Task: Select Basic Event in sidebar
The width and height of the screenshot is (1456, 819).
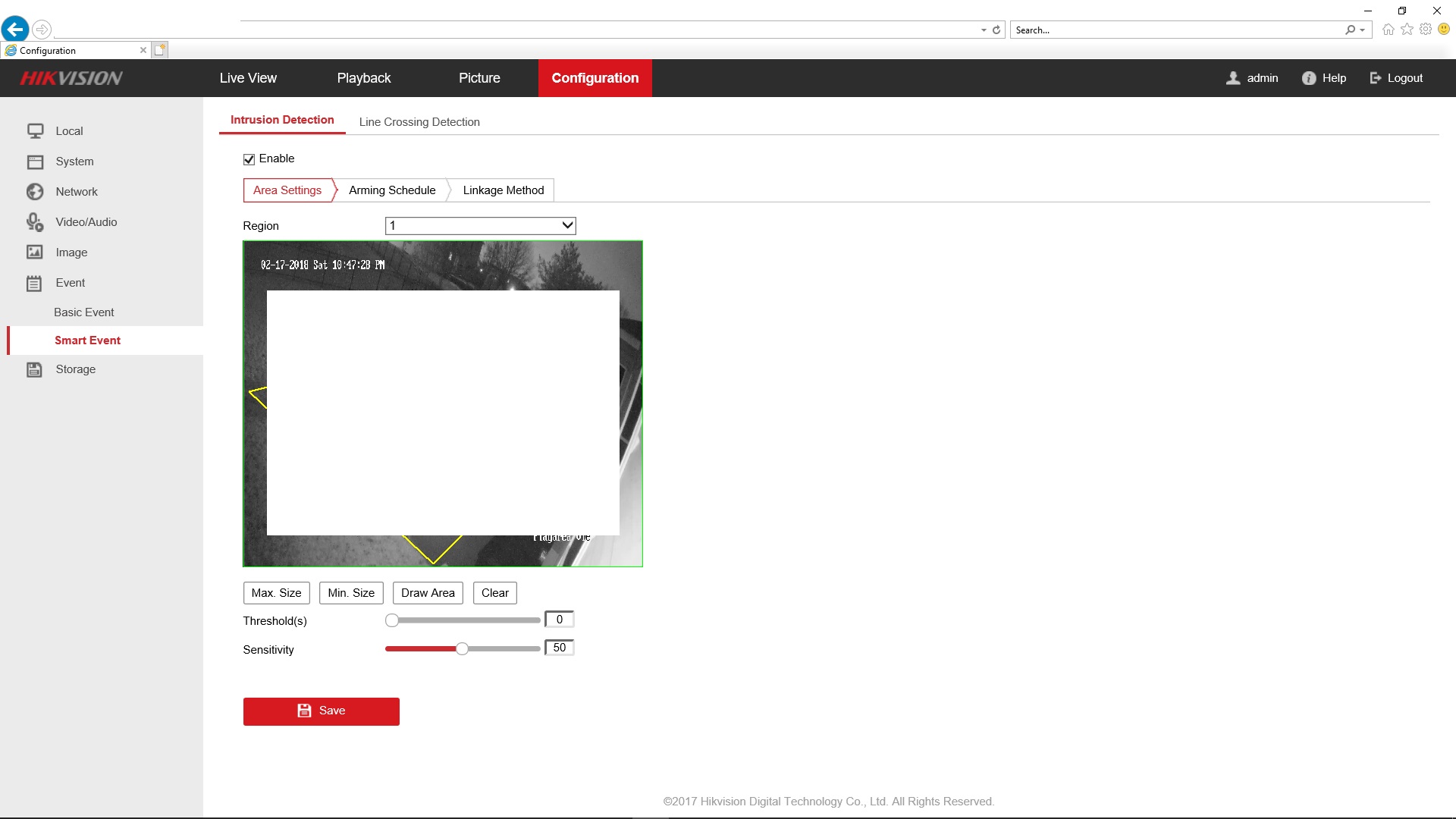Action: (x=84, y=312)
